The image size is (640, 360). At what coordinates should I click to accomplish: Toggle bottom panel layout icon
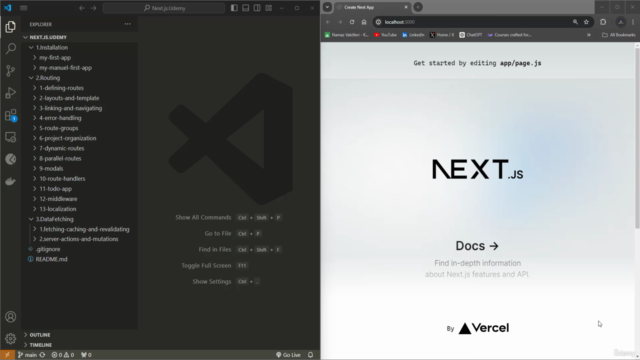(245, 8)
